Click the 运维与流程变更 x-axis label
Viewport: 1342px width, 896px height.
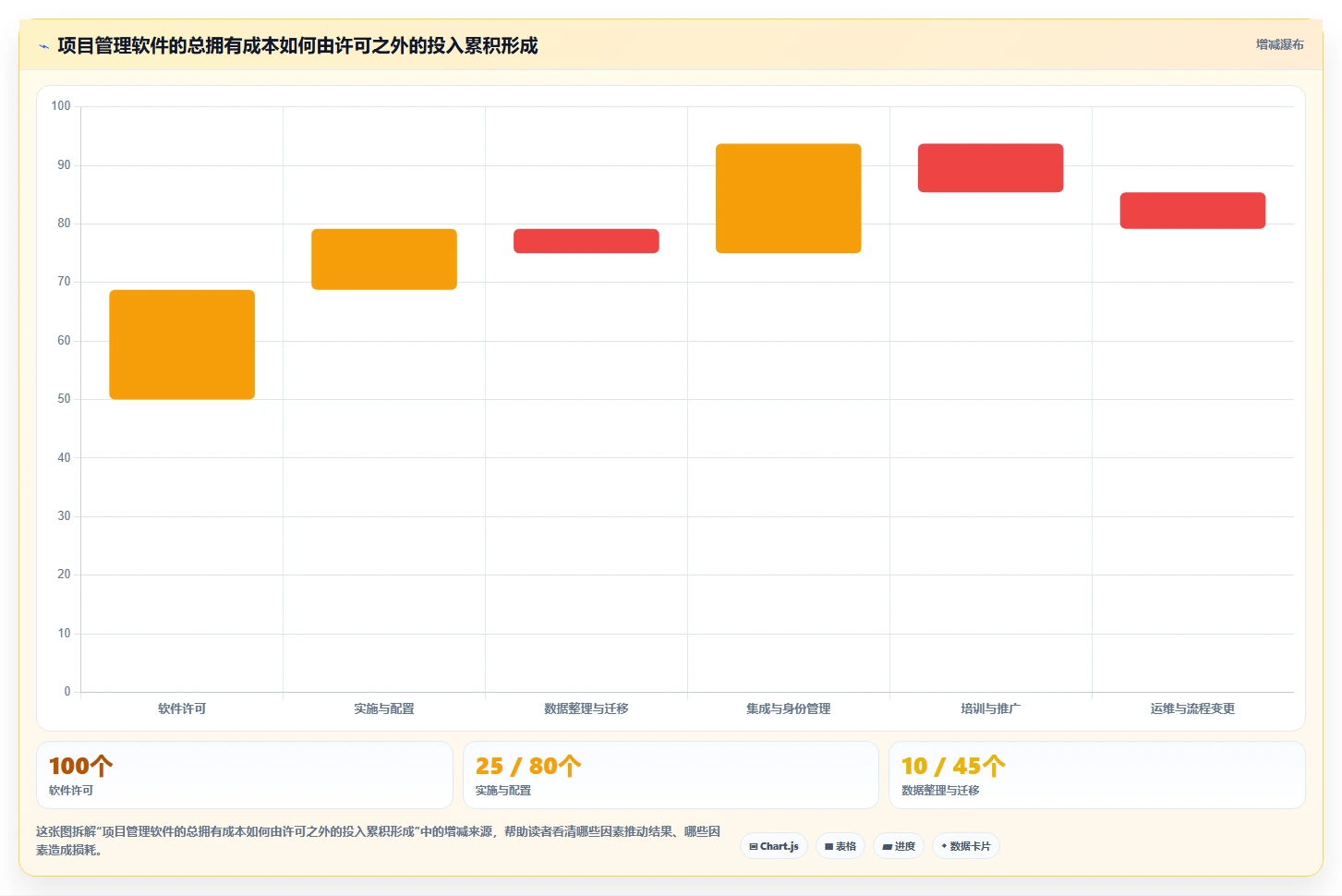(1192, 708)
